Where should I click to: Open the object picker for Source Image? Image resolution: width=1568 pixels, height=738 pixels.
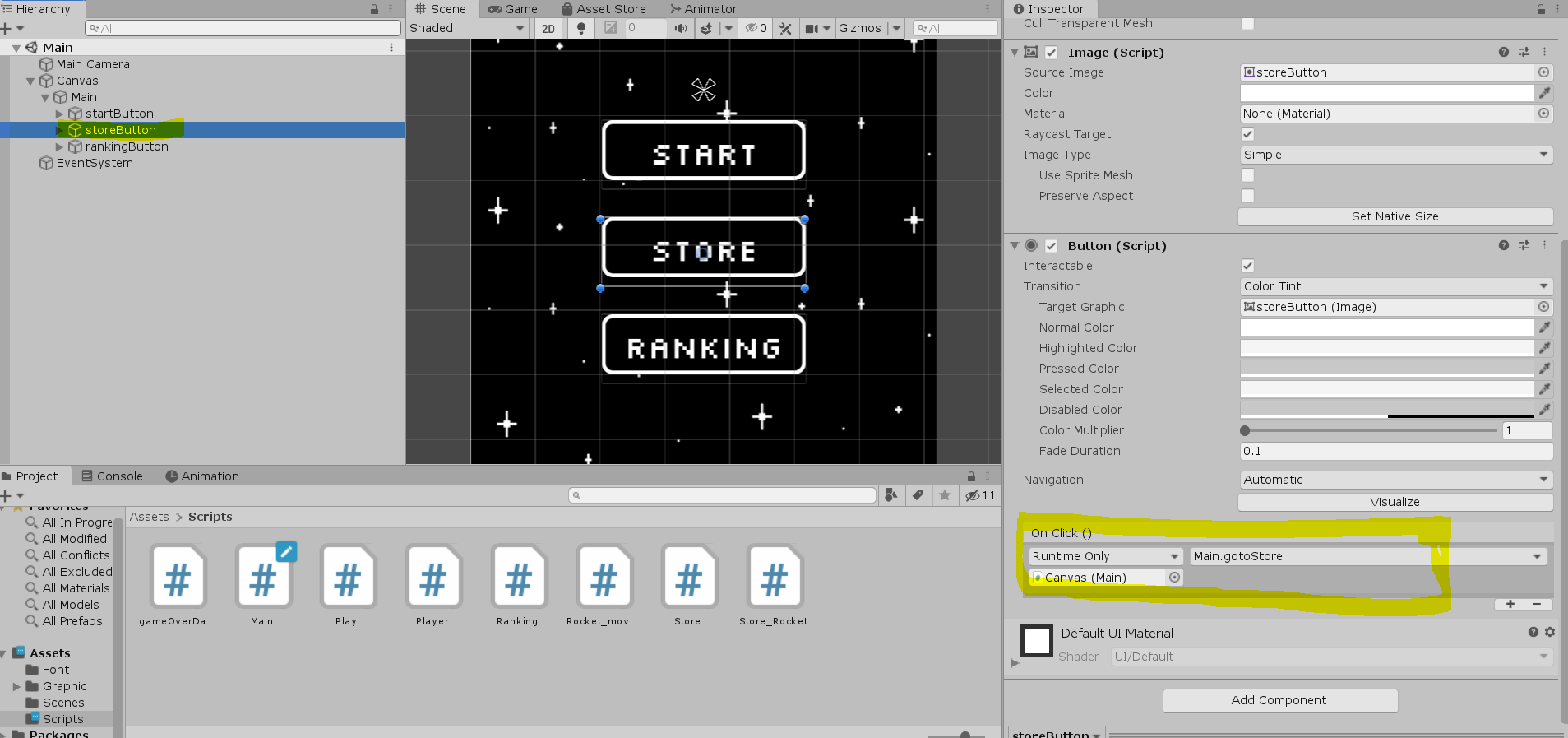(x=1544, y=72)
